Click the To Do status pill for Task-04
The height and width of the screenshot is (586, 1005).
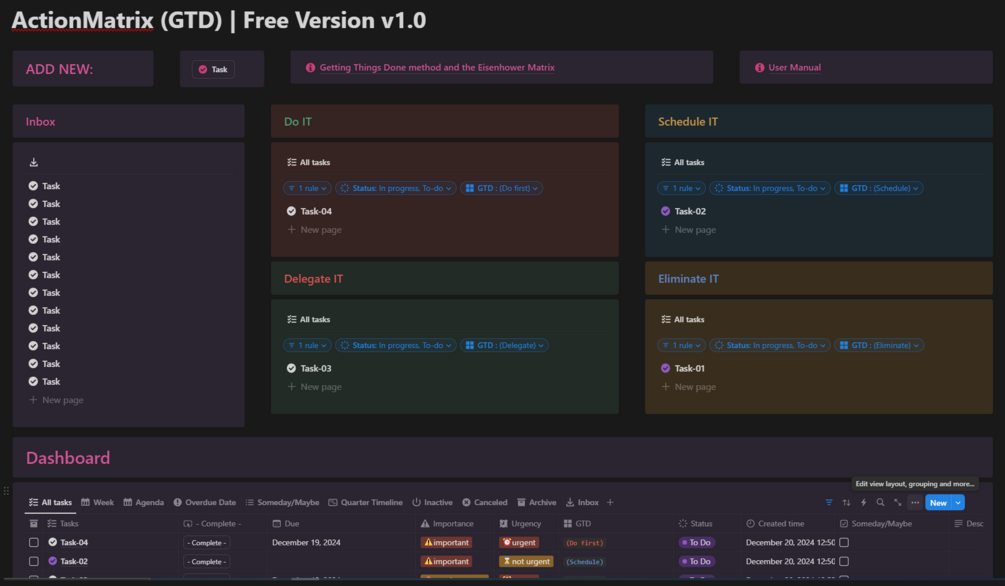tap(697, 542)
